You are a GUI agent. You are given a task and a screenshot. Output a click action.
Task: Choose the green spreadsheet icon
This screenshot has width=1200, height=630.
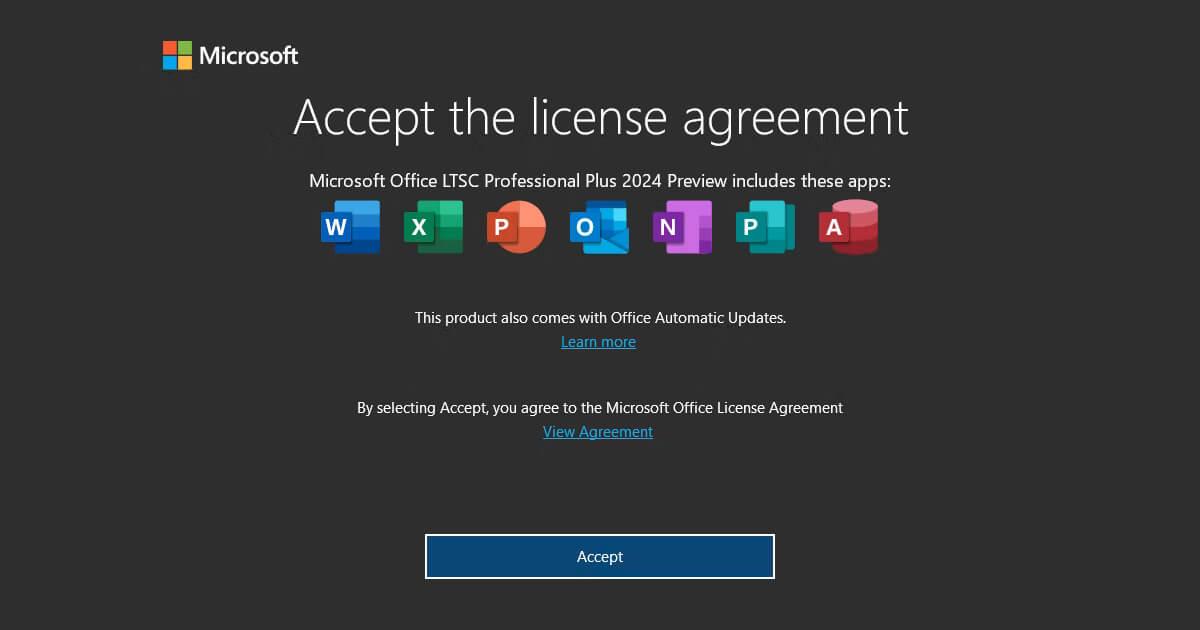click(x=433, y=227)
